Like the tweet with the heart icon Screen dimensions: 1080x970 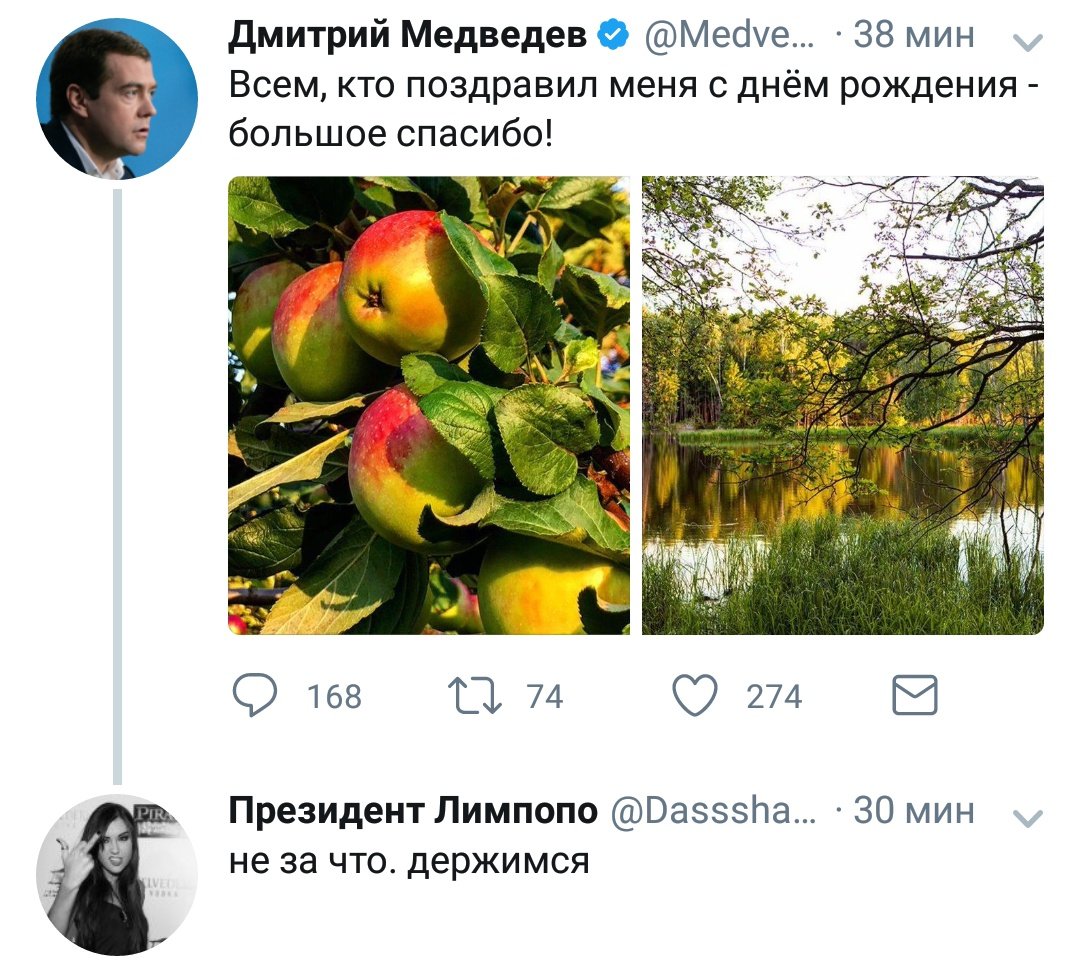pos(696,695)
